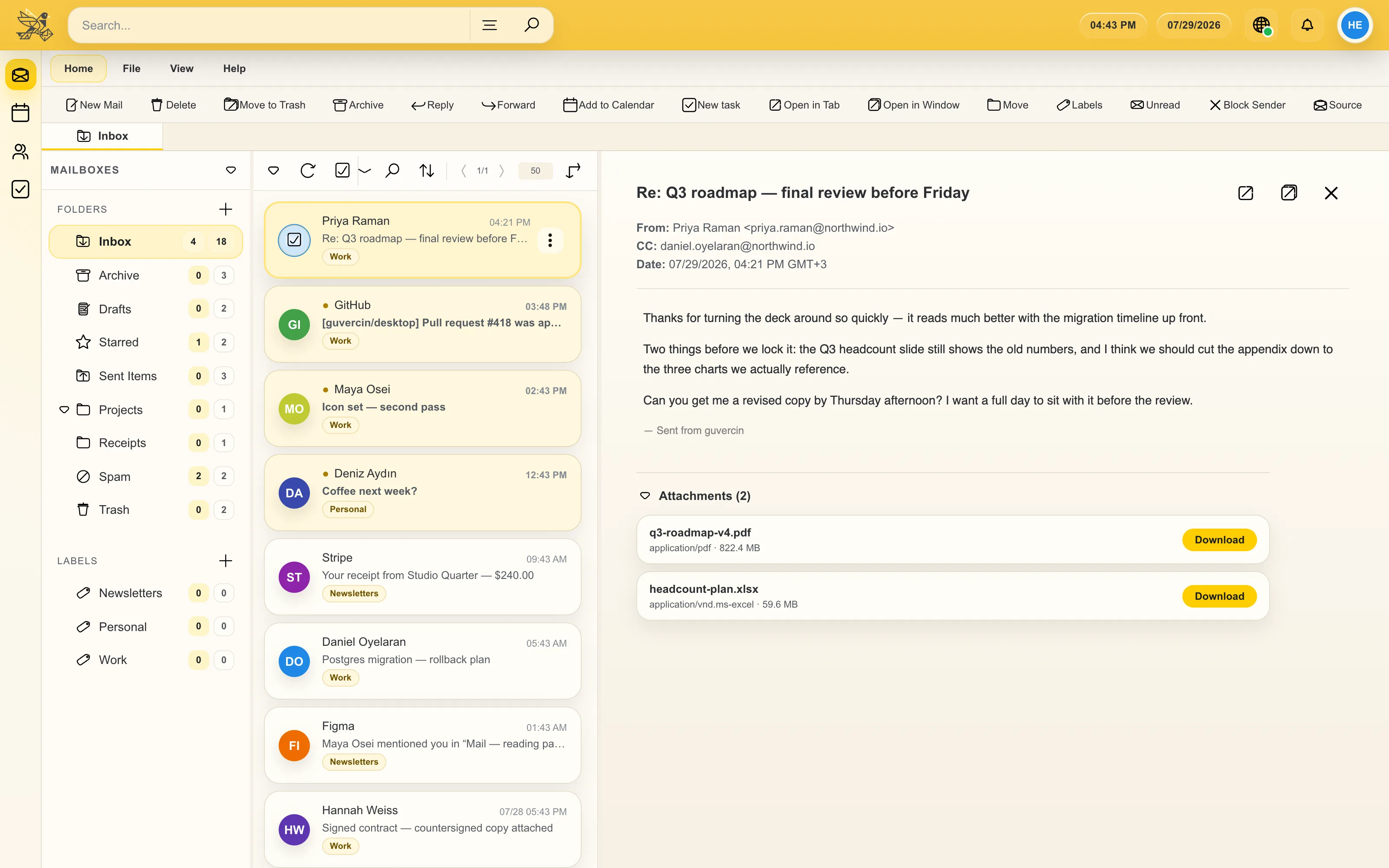Toggle select all messages checkbox
The image size is (1389, 868).
[x=342, y=171]
